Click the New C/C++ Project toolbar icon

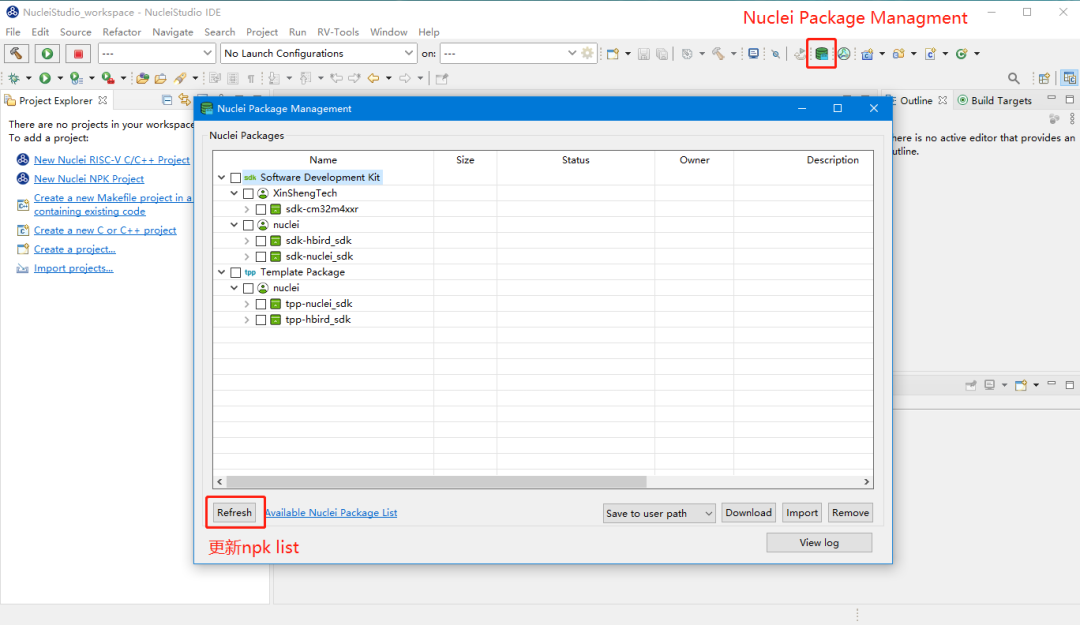click(867, 53)
